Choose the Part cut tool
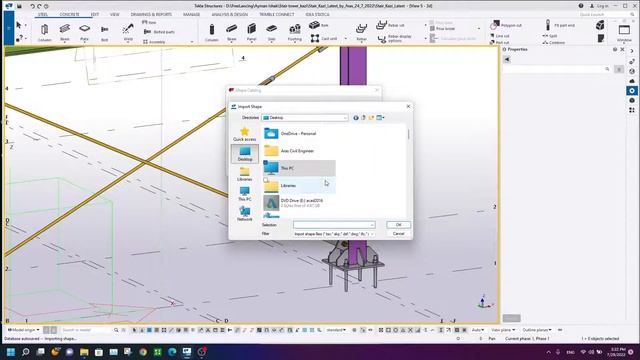The height and width of the screenshot is (360, 640). [500, 42]
